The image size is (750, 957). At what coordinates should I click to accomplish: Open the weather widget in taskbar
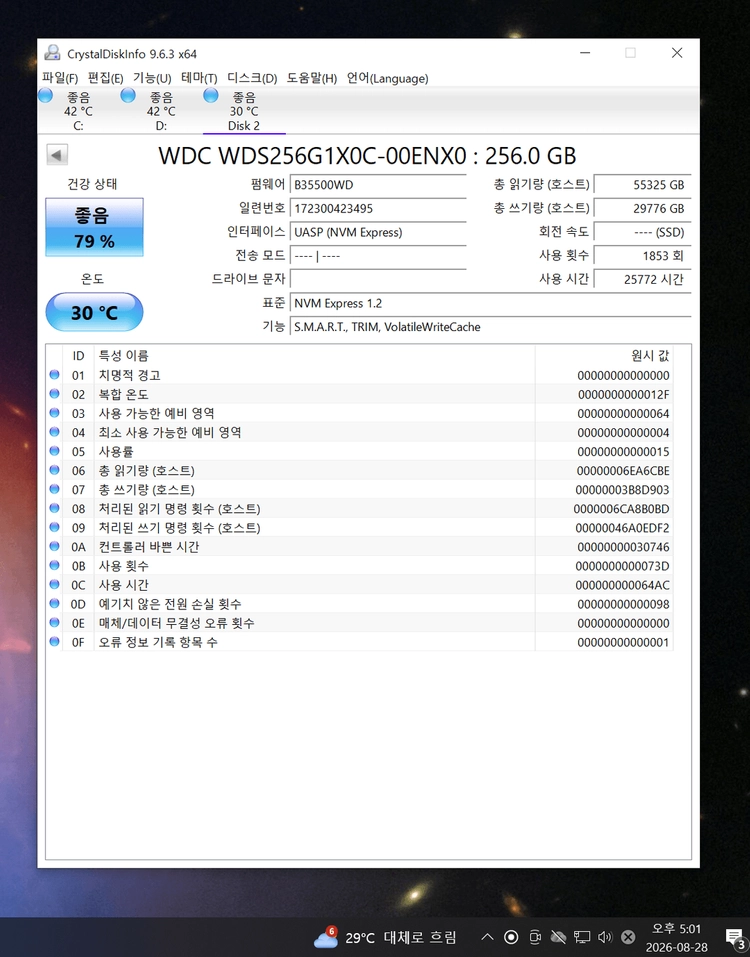tap(384, 937)
